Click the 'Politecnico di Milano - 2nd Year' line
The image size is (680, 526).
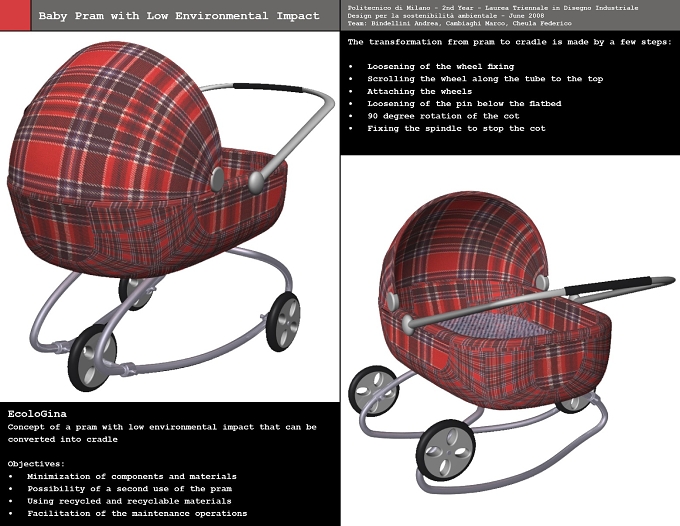click(493, 8)
